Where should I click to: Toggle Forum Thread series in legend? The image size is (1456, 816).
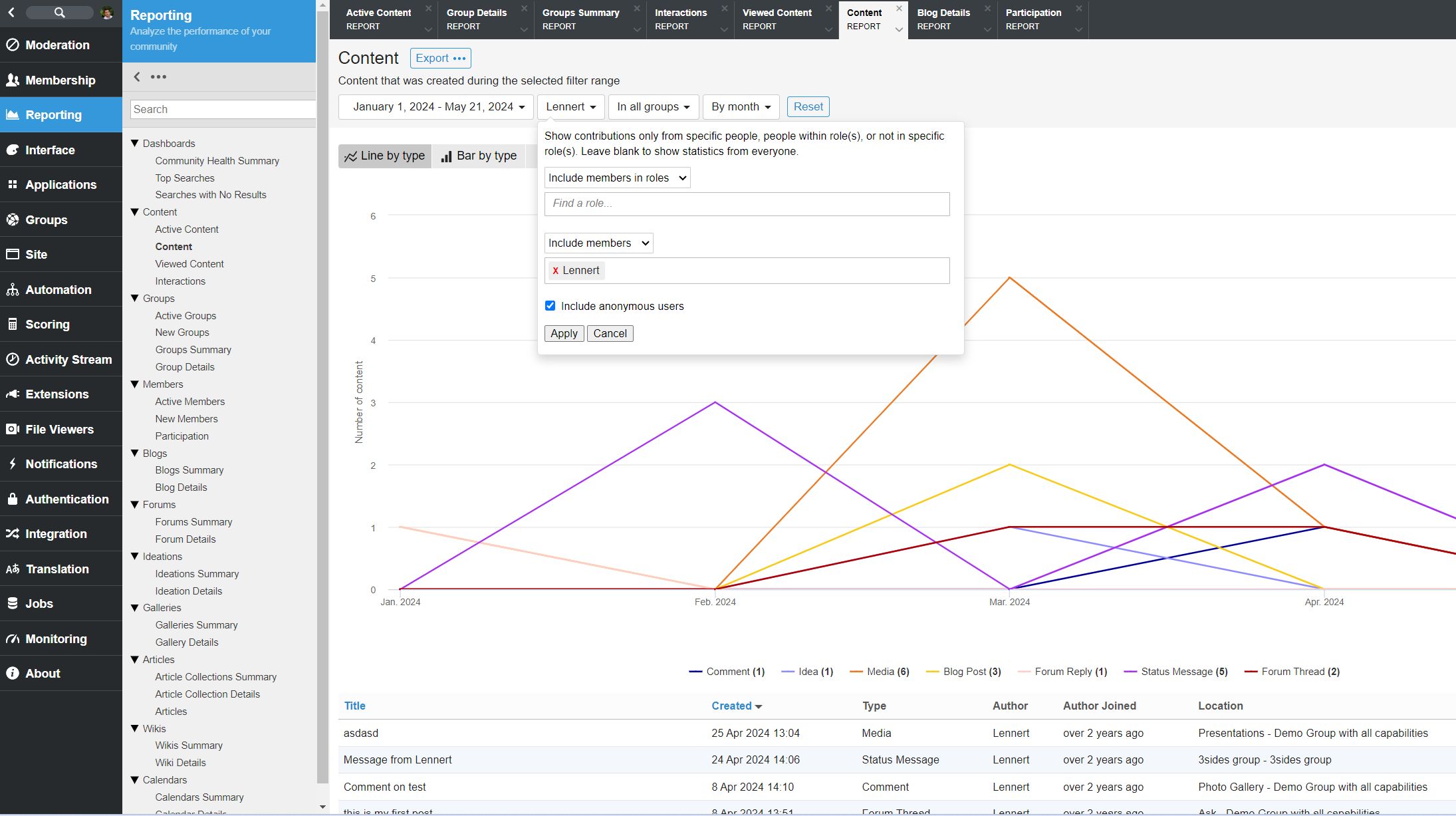coord(1292,672)
